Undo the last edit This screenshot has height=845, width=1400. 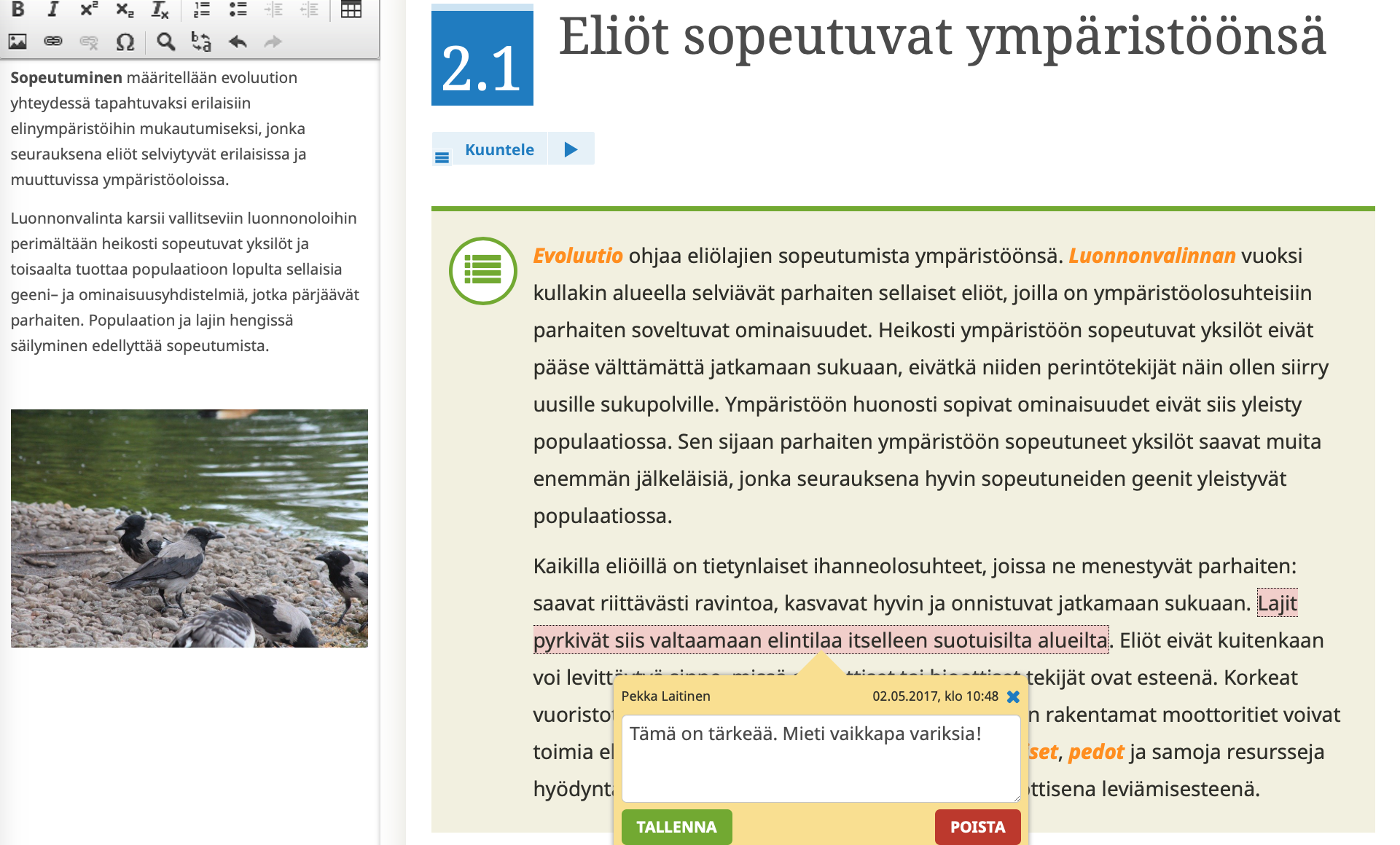click(238, 42)
